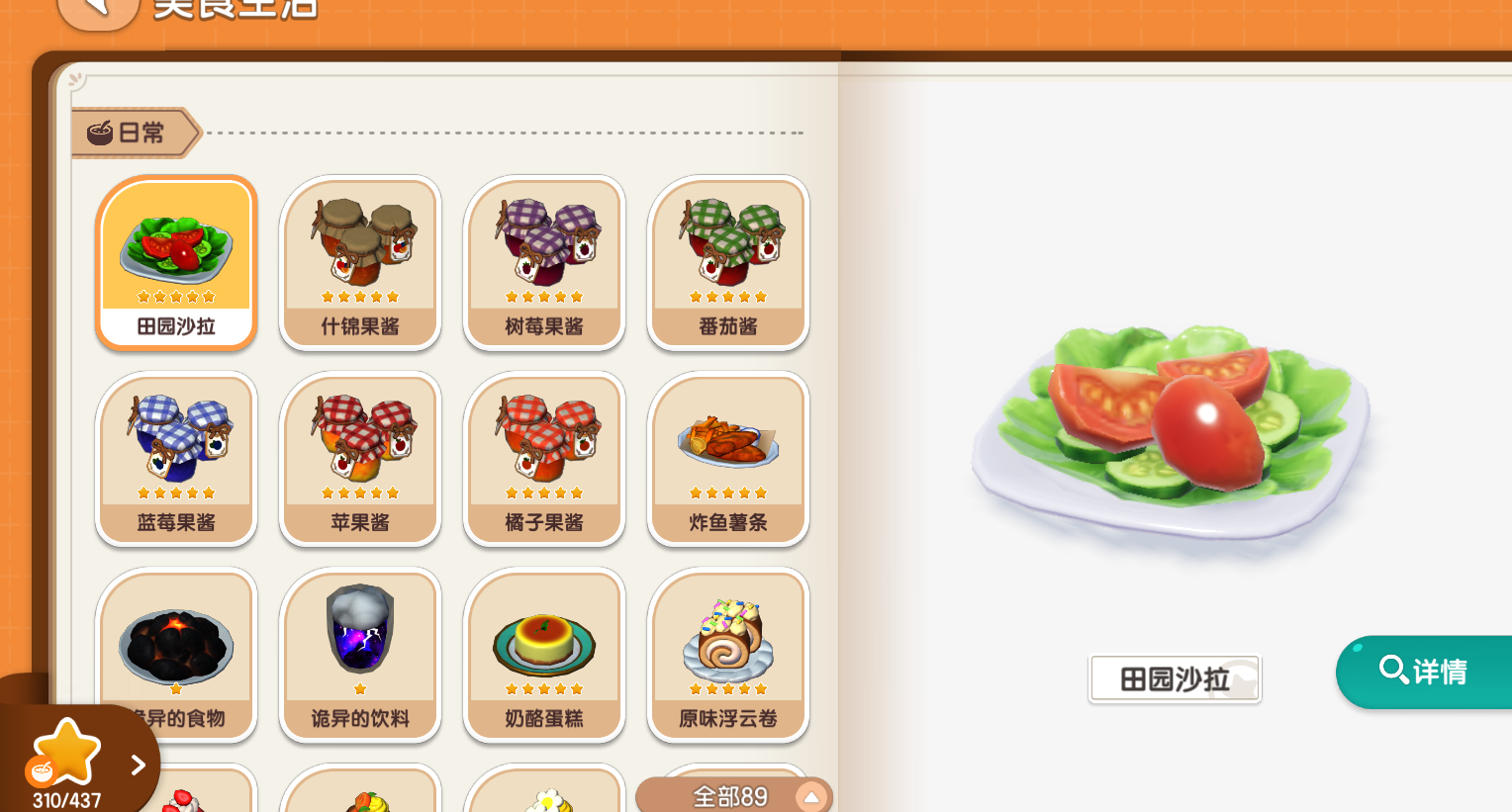1512x812 pixels.
Task: Select the 蓝莓果酱 blueberry jam card
Action: (x=176, y=459)
